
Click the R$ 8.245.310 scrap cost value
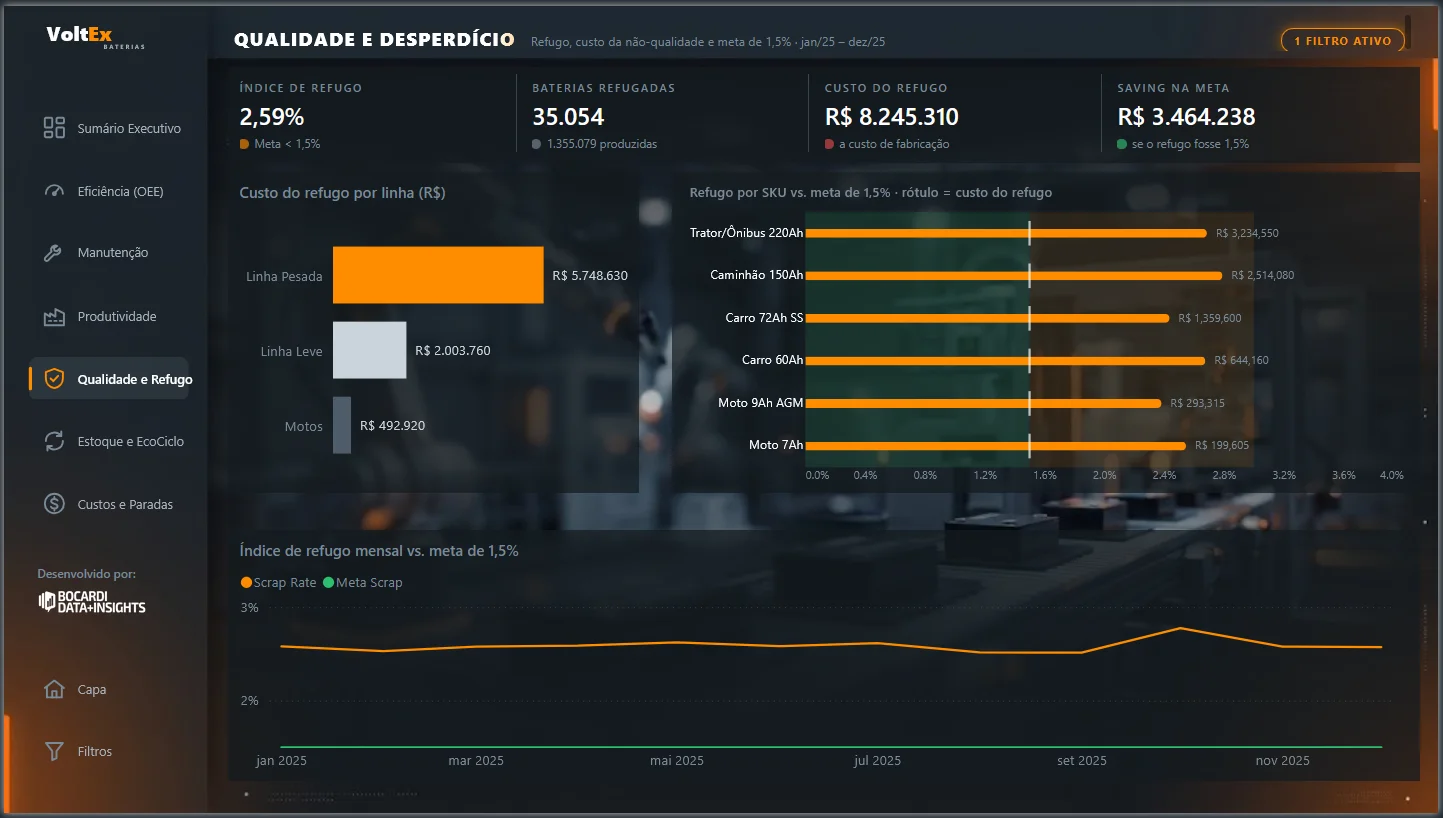click(892, 117)
